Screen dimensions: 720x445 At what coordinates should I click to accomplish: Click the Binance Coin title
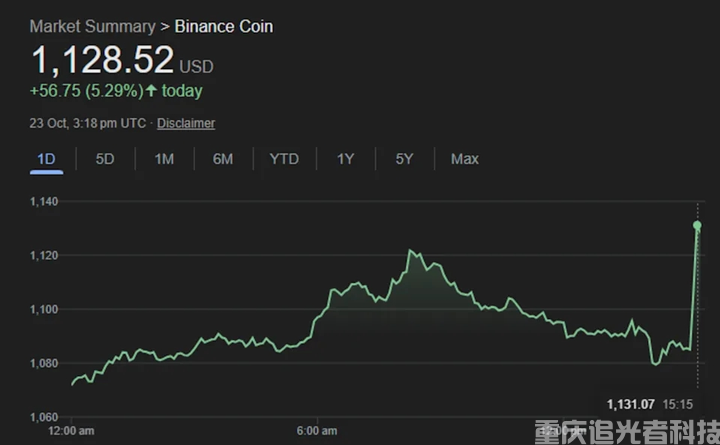(224, 26)
